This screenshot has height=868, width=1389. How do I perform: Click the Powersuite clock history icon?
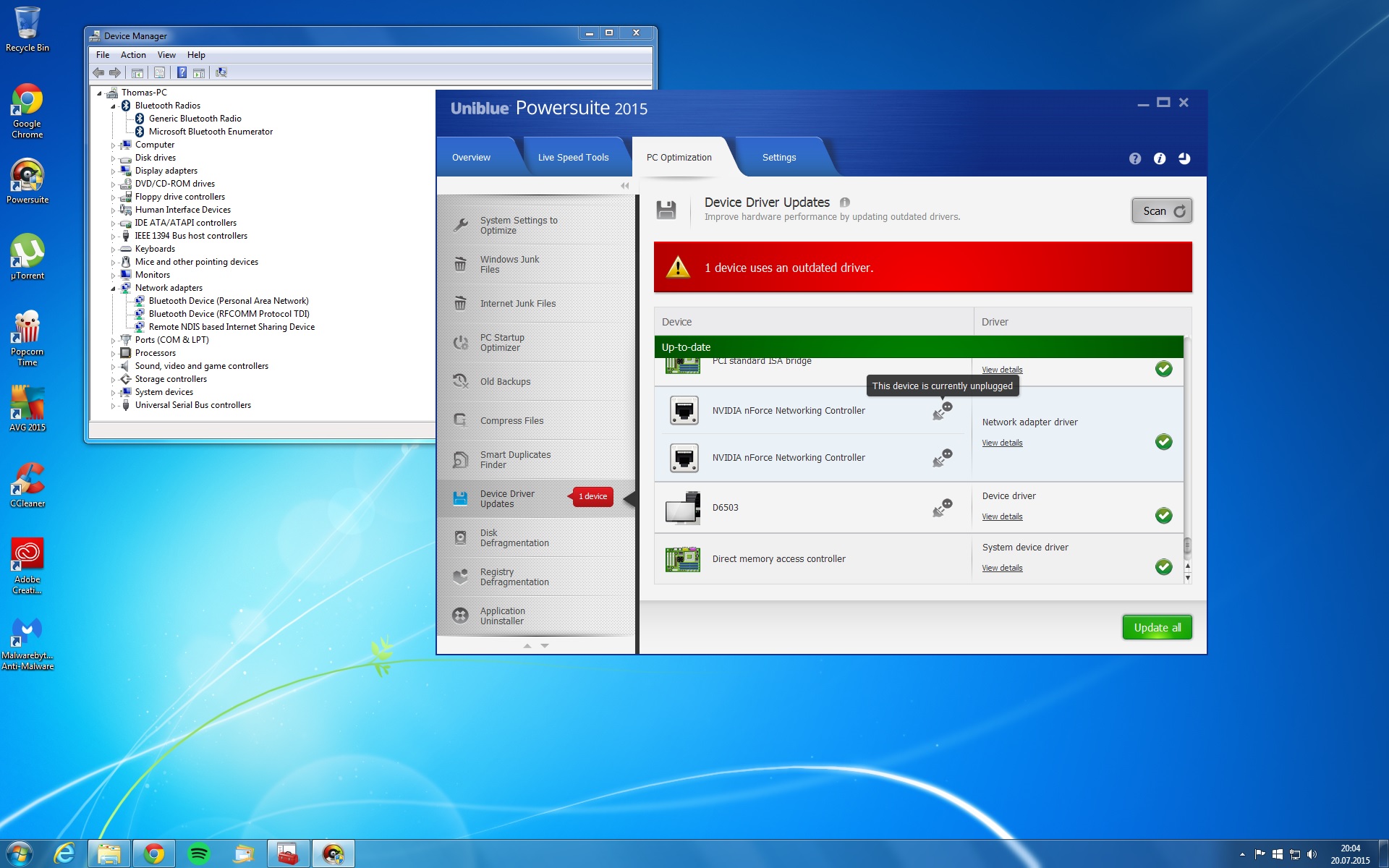click(x=1184, y=158)
